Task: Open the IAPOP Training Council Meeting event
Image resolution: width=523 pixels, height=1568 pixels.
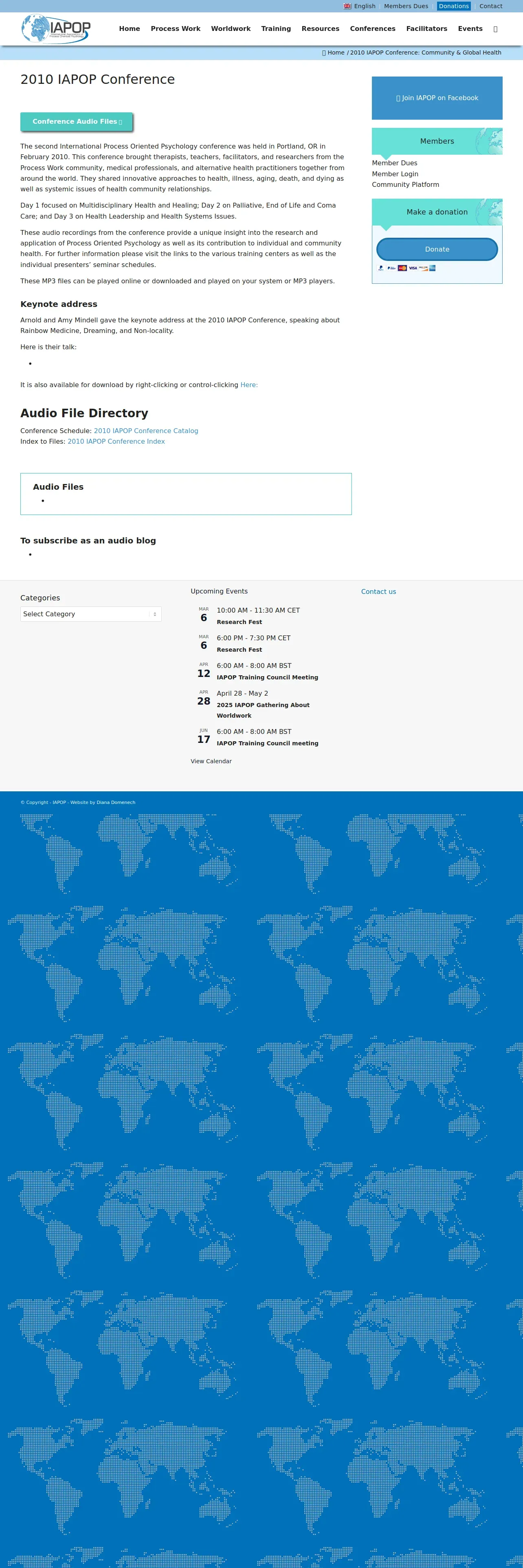Action: 267,677
